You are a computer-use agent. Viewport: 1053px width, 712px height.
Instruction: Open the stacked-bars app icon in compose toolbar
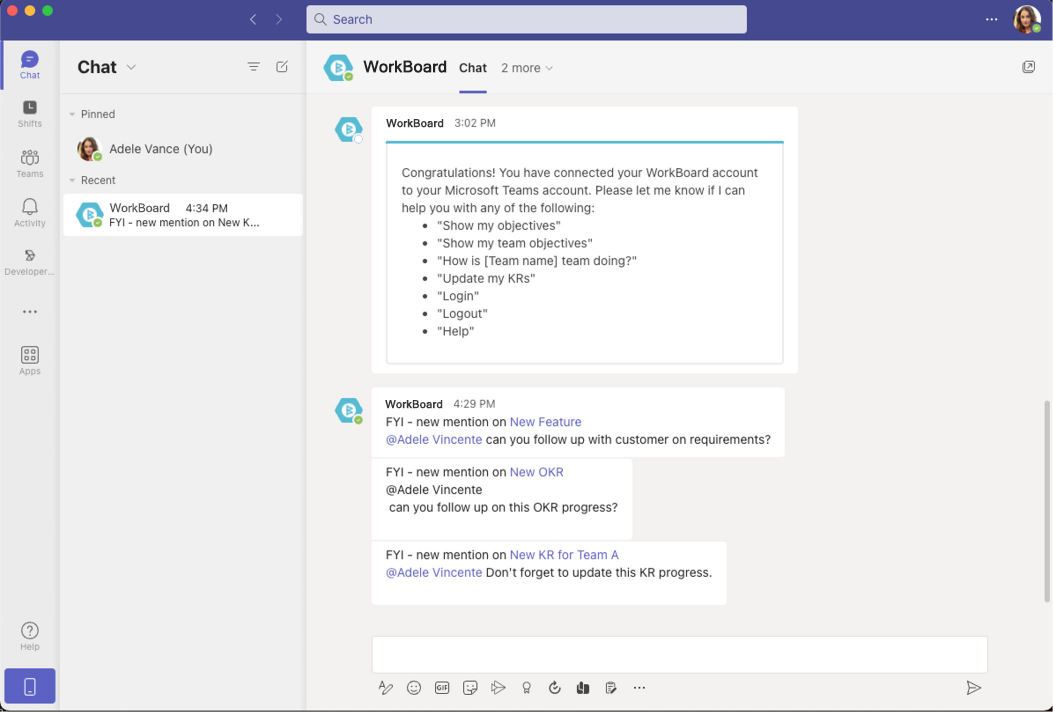coord(583,687)
